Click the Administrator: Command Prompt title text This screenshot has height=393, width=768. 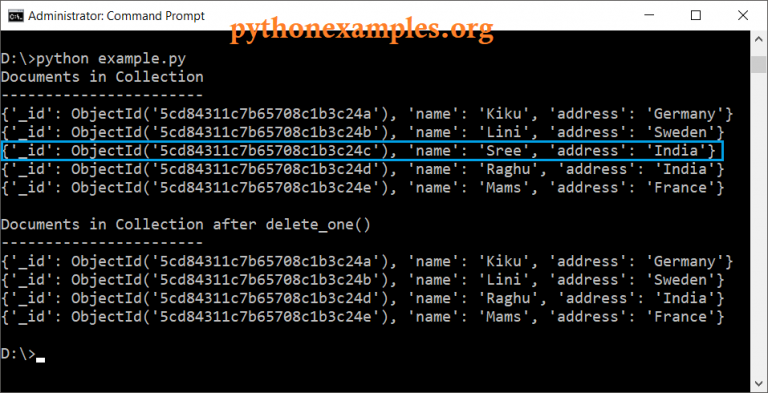click(117, 16)
